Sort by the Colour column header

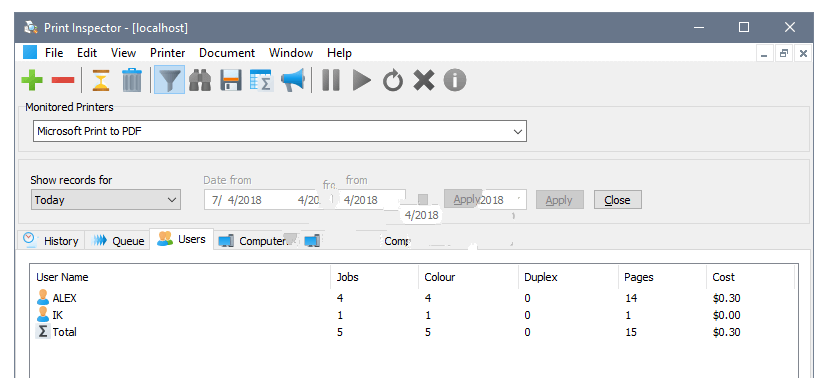[x=469, y=277]
